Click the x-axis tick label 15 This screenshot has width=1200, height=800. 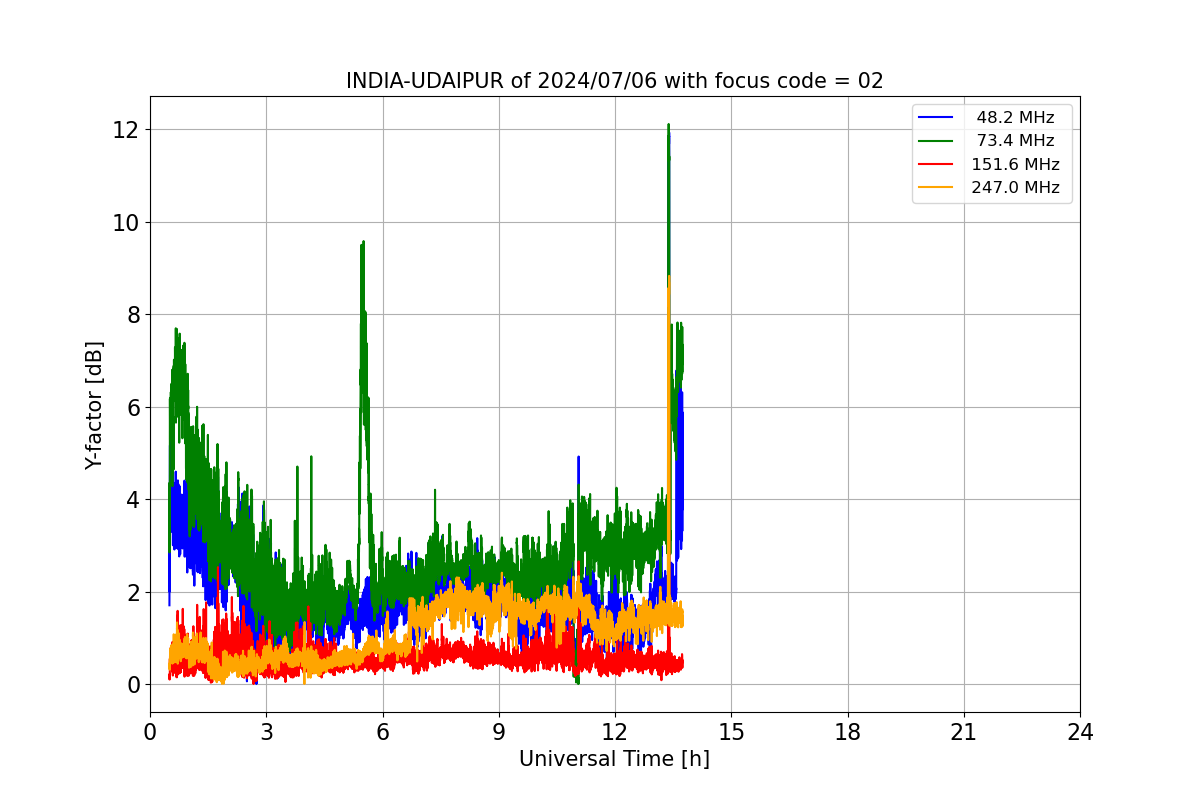(731, 732)
